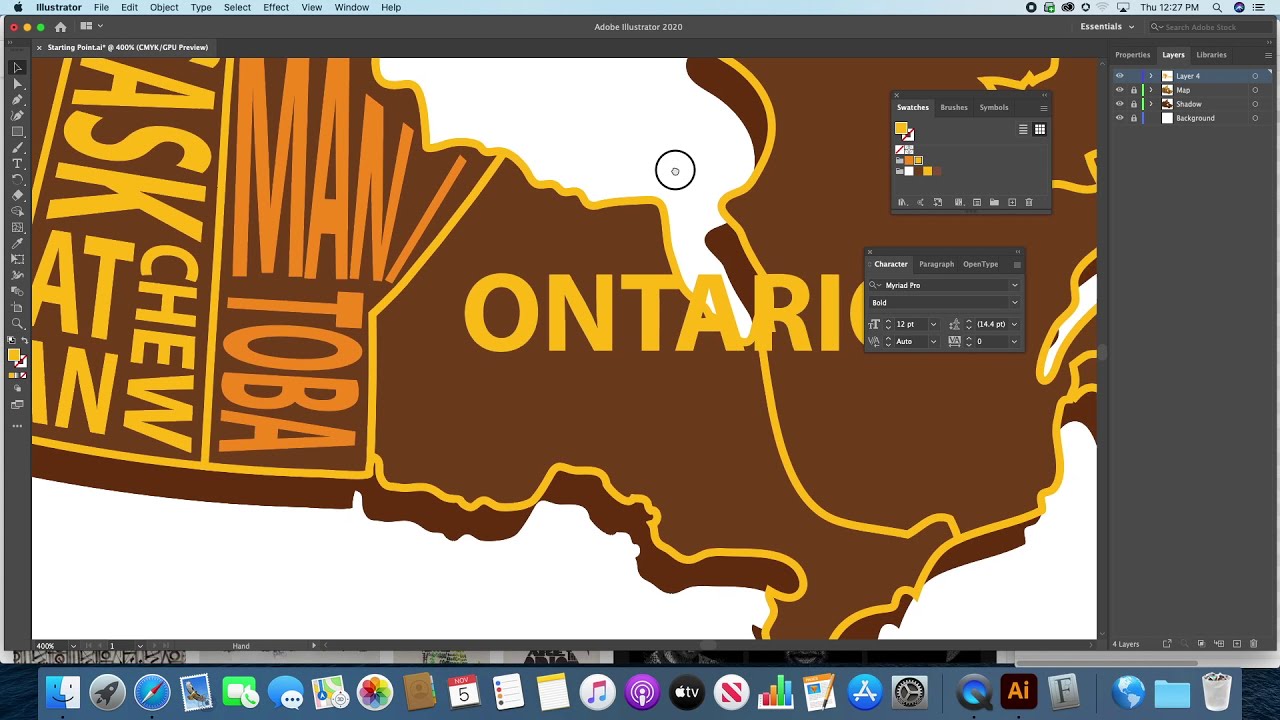Open Swatch Options icon in Swatches panel
The height and width of the screenshot is (720, 1280).
point(977,202)
